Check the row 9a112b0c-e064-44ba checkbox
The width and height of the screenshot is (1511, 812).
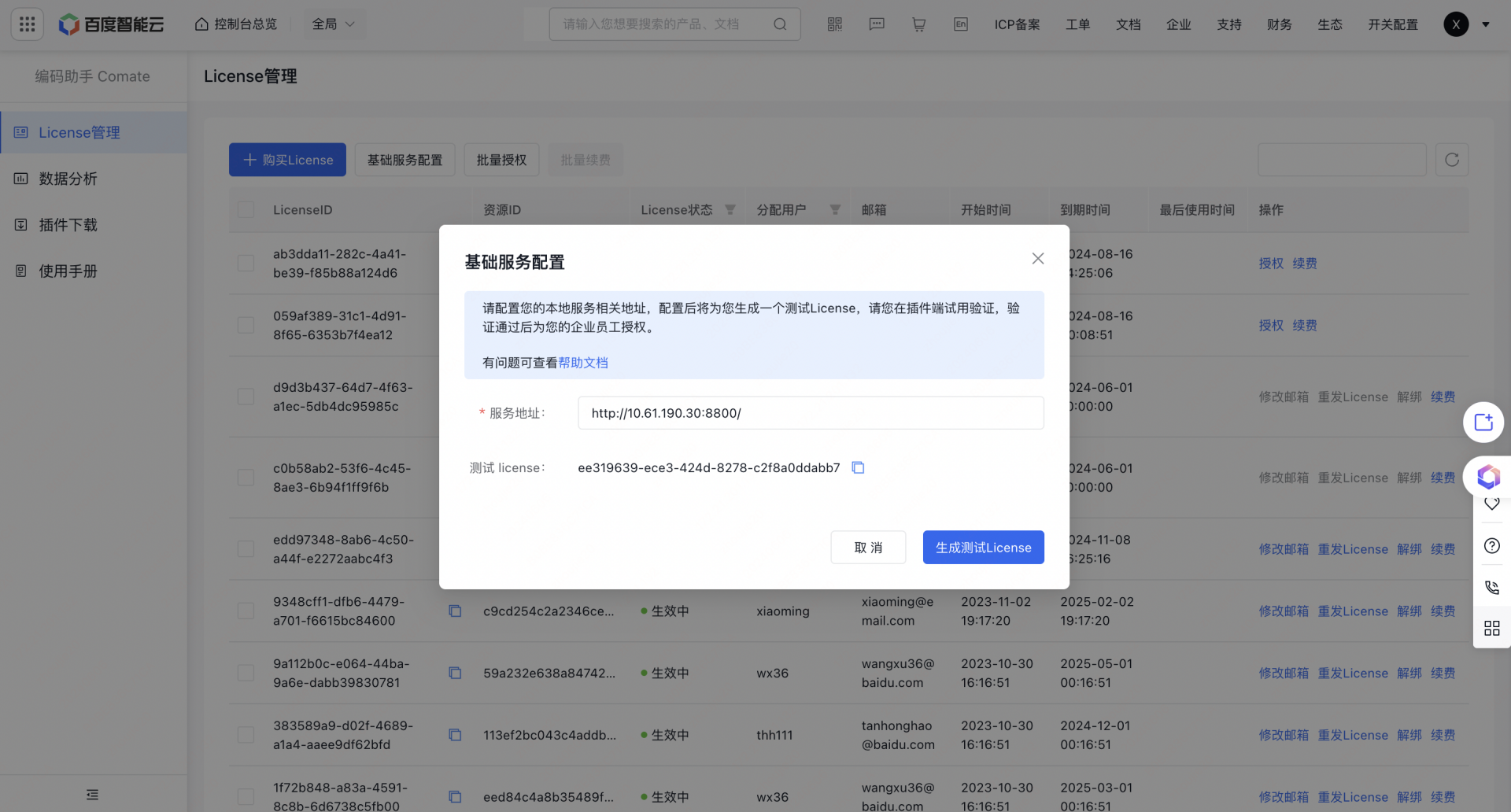(246, 673)
